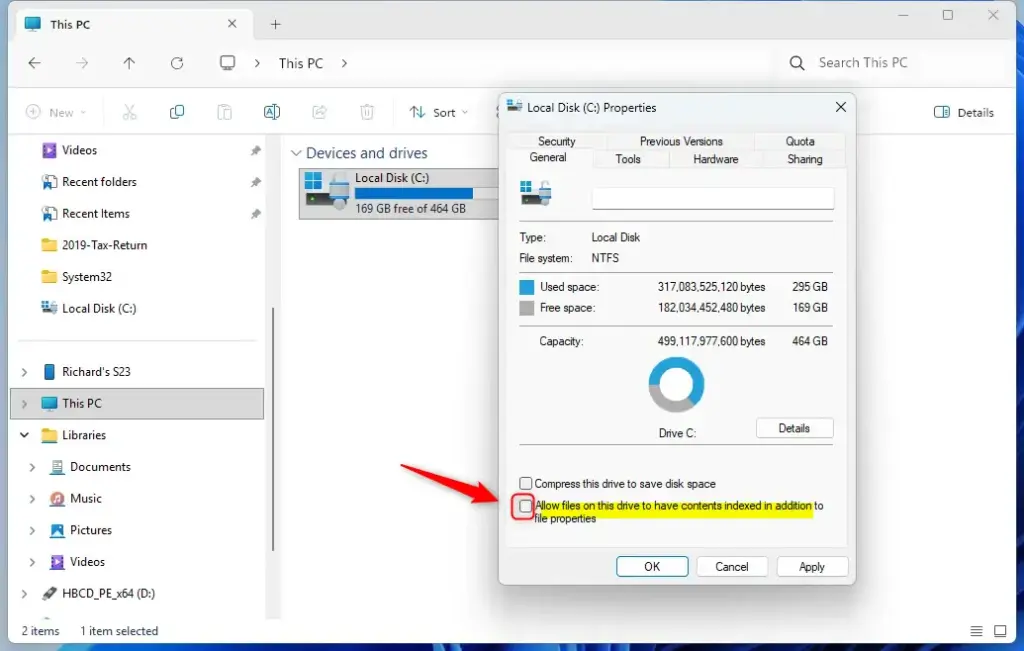Switch to the Tools tab

coord(628,159)
